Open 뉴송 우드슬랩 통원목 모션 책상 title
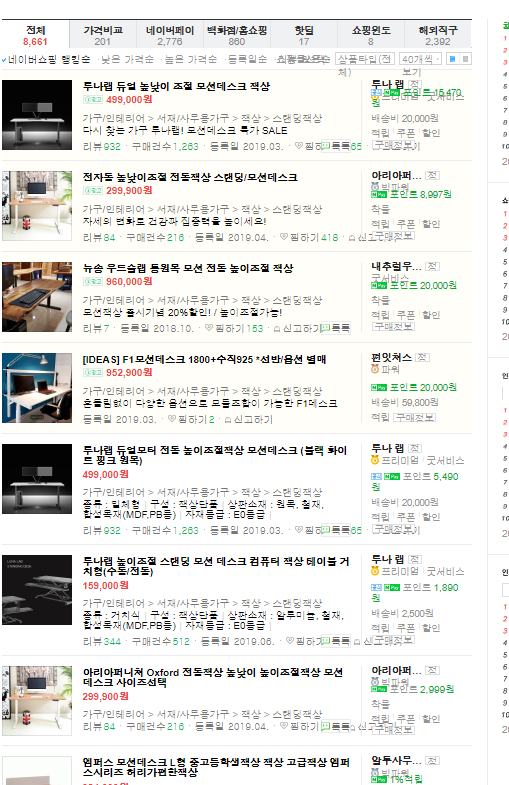This screenshot has width=509, height=785. coord(188,268)
